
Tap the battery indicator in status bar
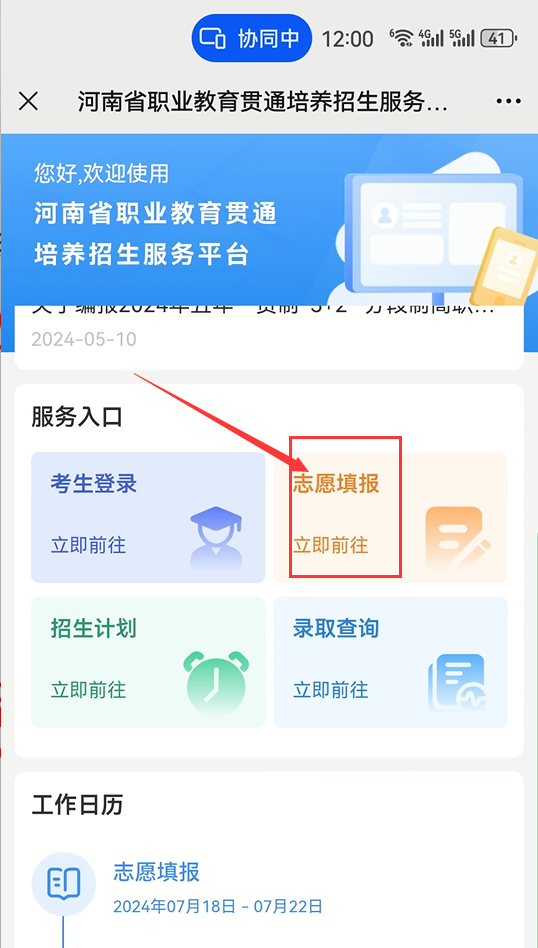[x=499, y=39]
